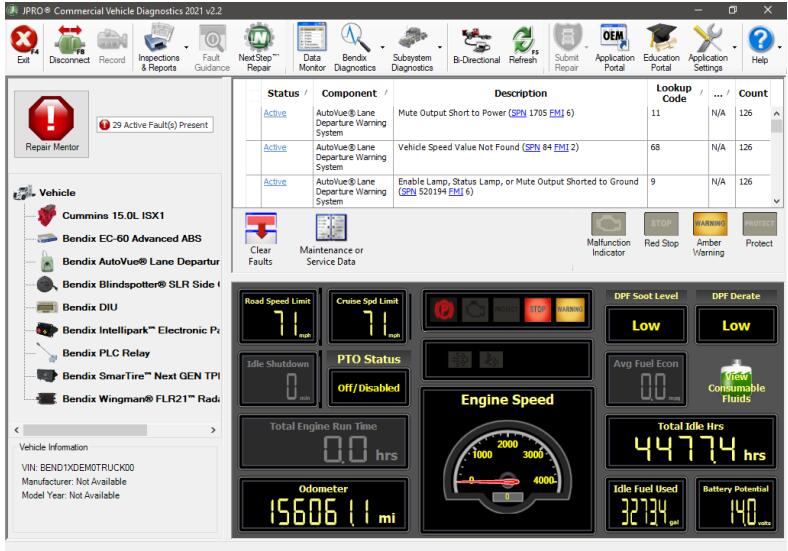The width and height of the screenshot is (788, 551).
Task: Select Bendix PLC Relay
Action: click(106, 353)
